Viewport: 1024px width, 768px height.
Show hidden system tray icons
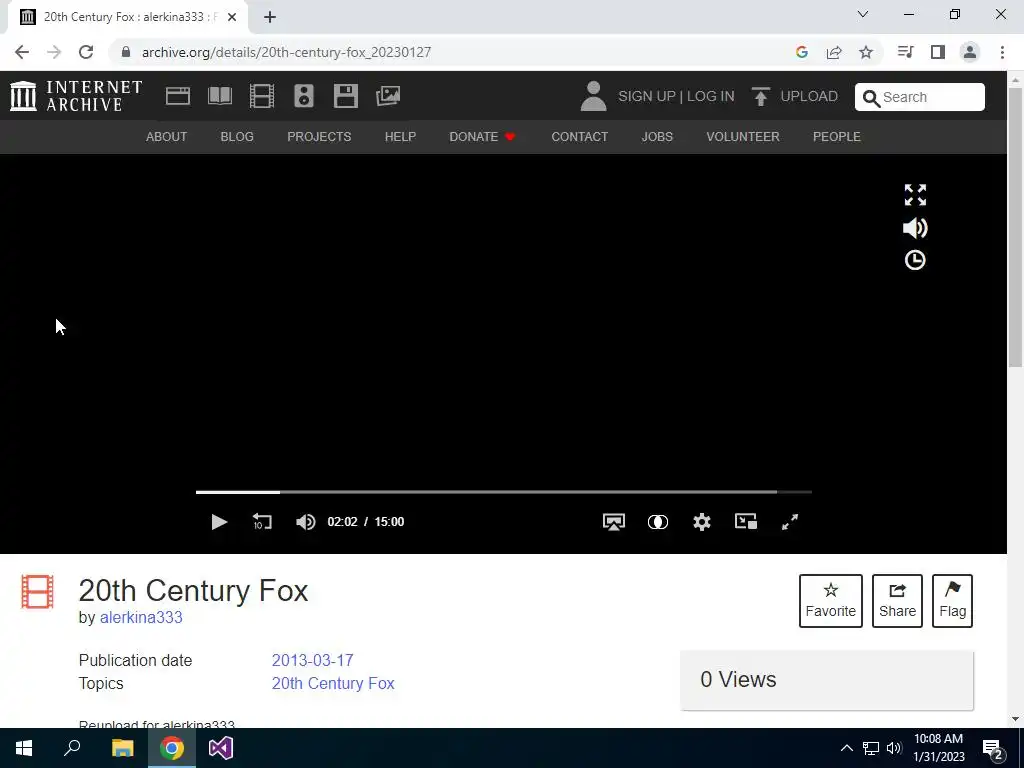(846, 748)
